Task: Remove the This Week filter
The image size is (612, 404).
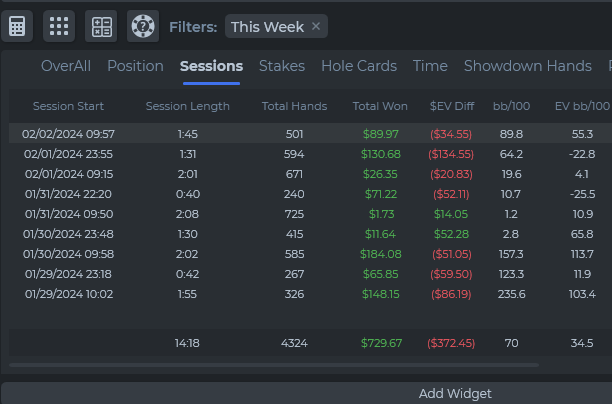Action: point(316,27)
